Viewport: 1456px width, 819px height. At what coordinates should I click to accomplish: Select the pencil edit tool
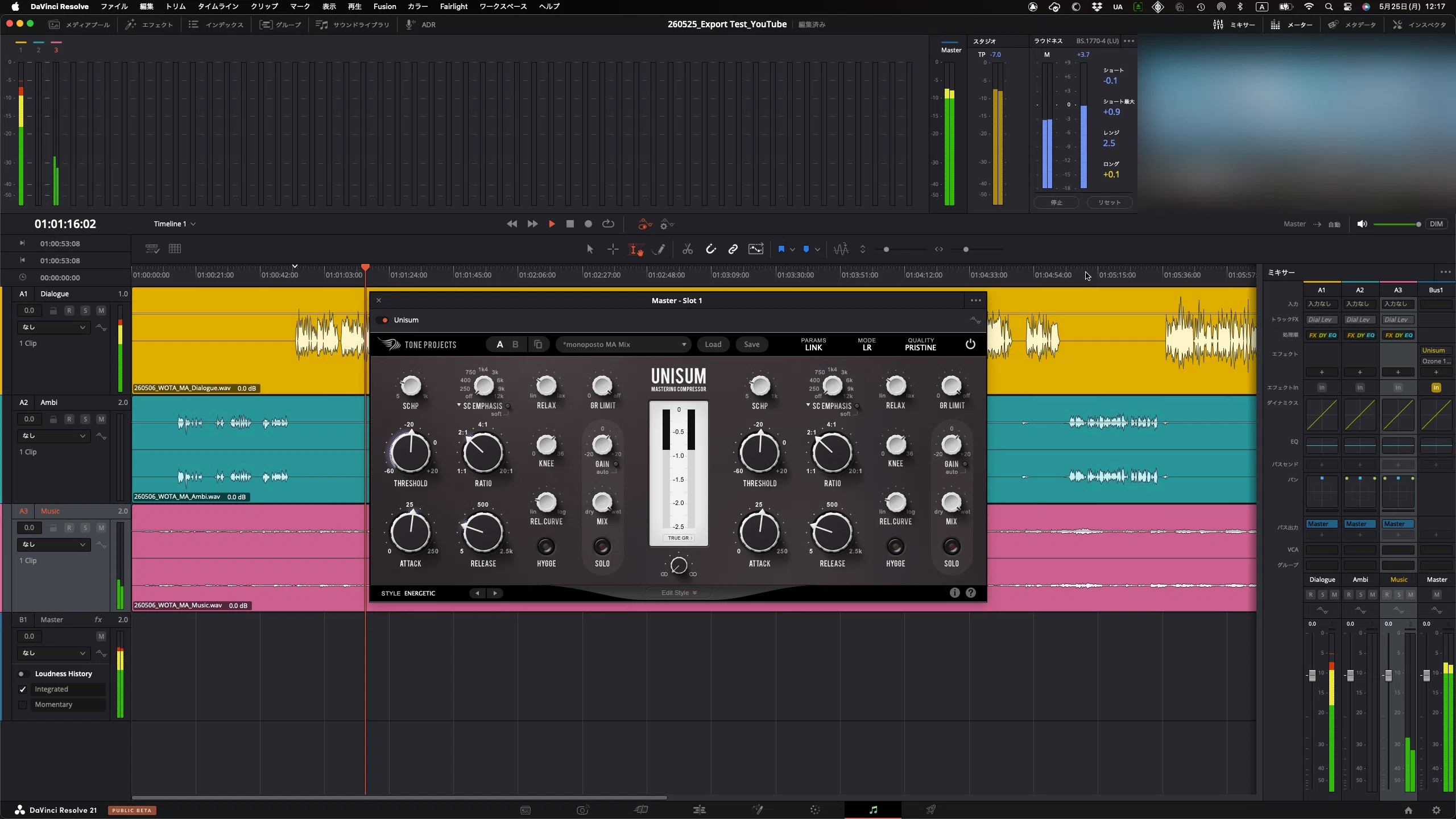point(659,249)
